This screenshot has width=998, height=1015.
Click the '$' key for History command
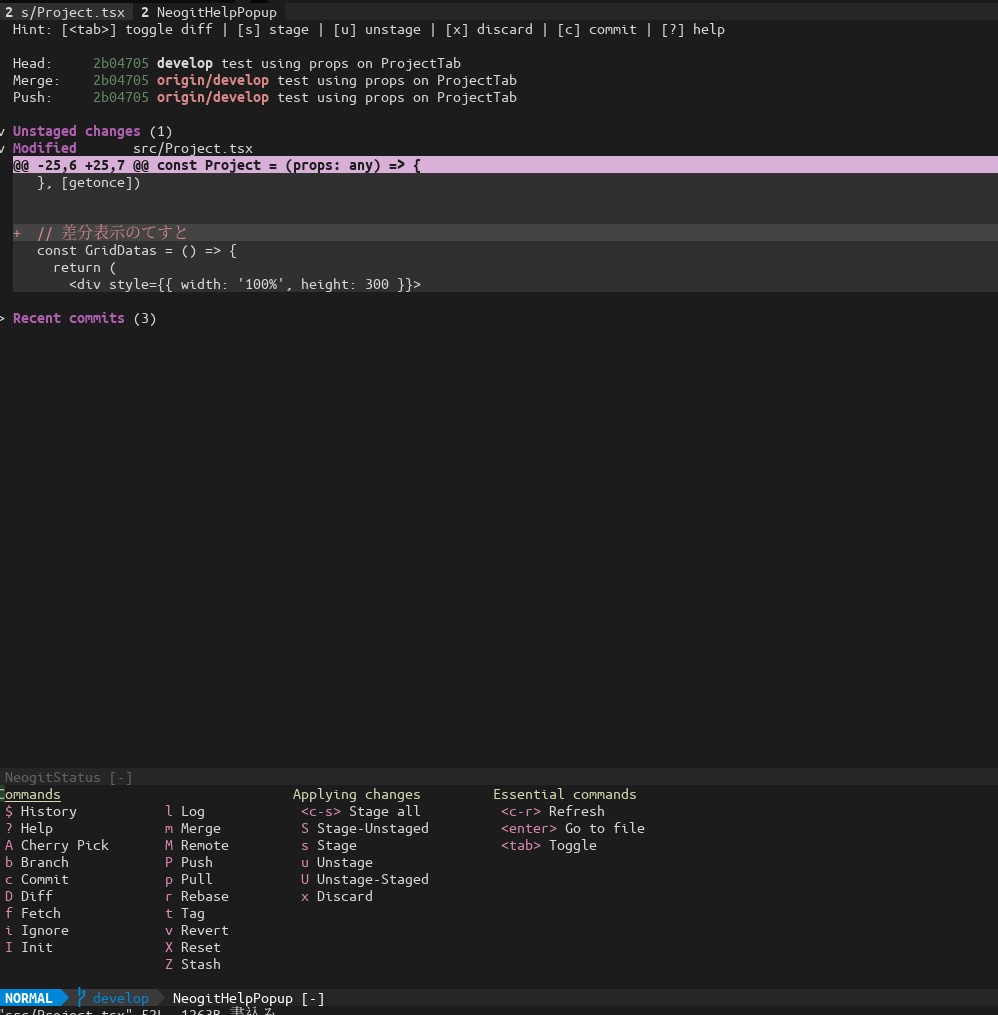click(x=8, y=811)
